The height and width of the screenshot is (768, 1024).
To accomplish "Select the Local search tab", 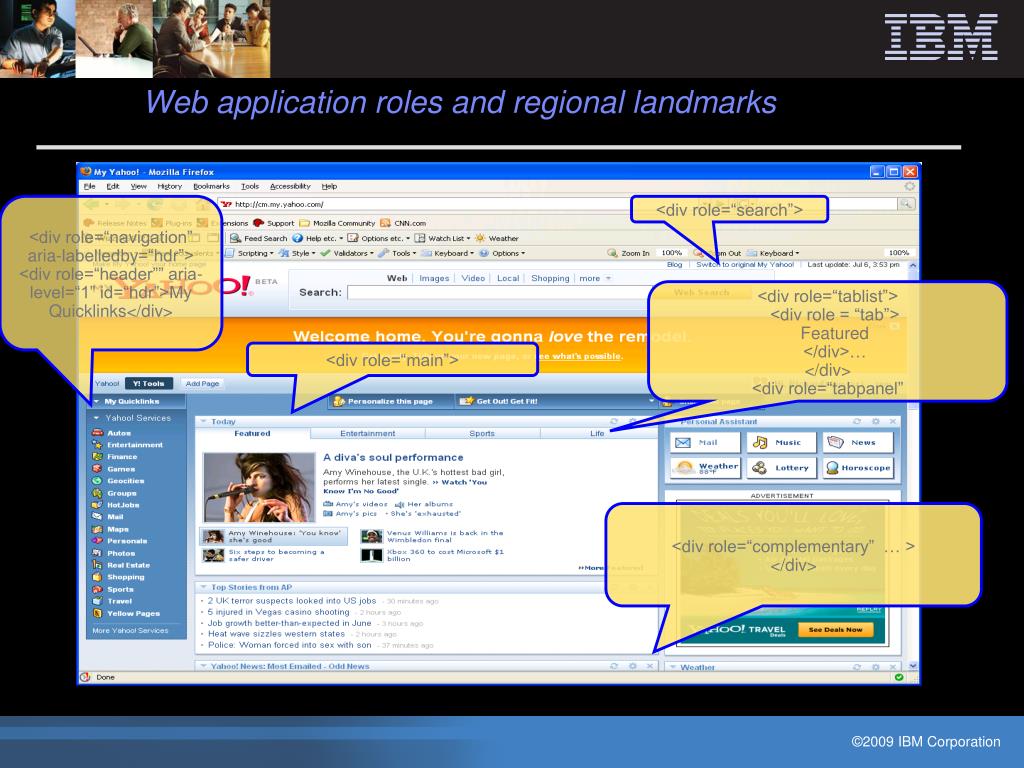I will point(507,278).
